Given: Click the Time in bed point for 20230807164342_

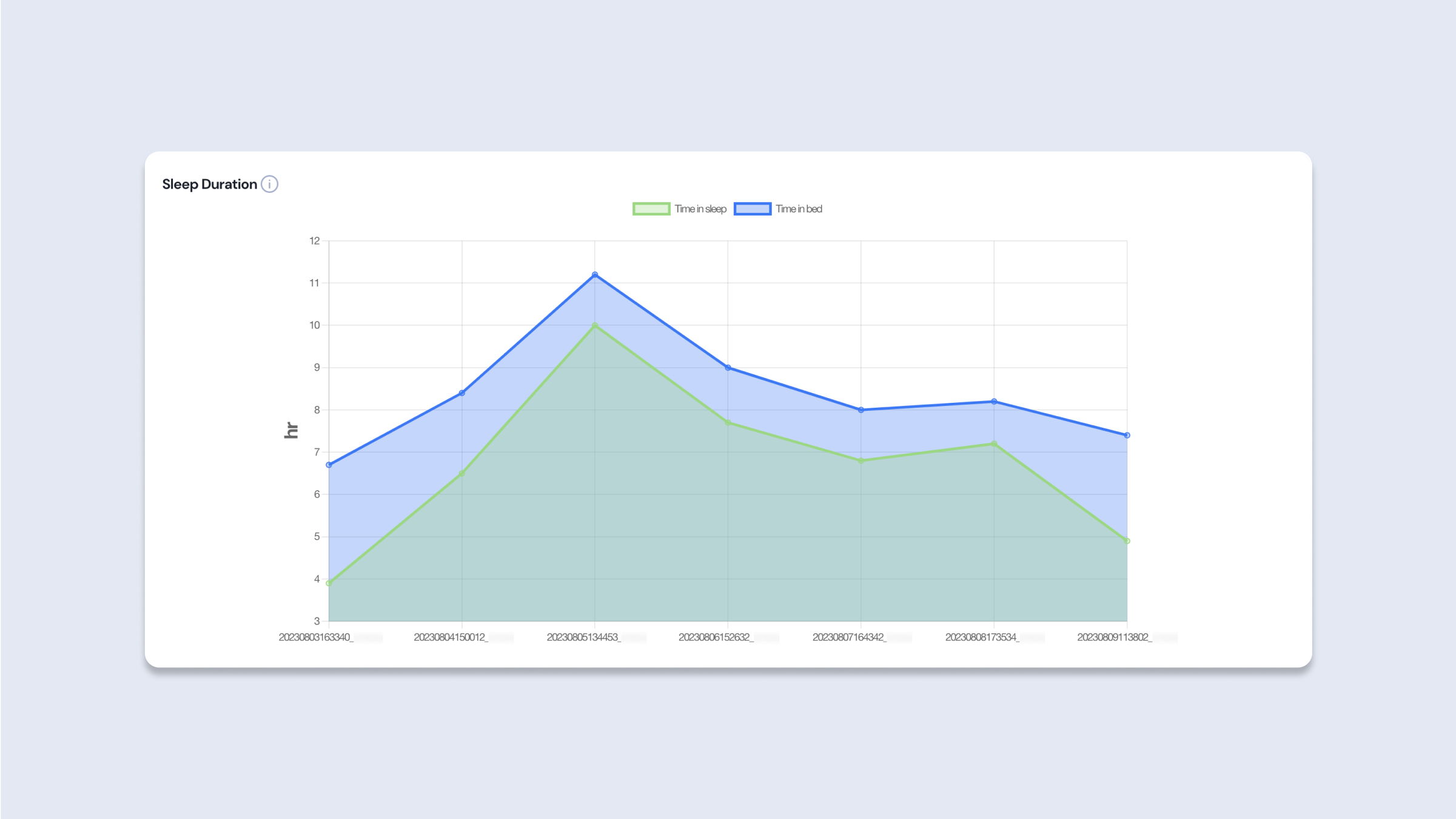Looking at the screenshot, I should tap(861, 410).
